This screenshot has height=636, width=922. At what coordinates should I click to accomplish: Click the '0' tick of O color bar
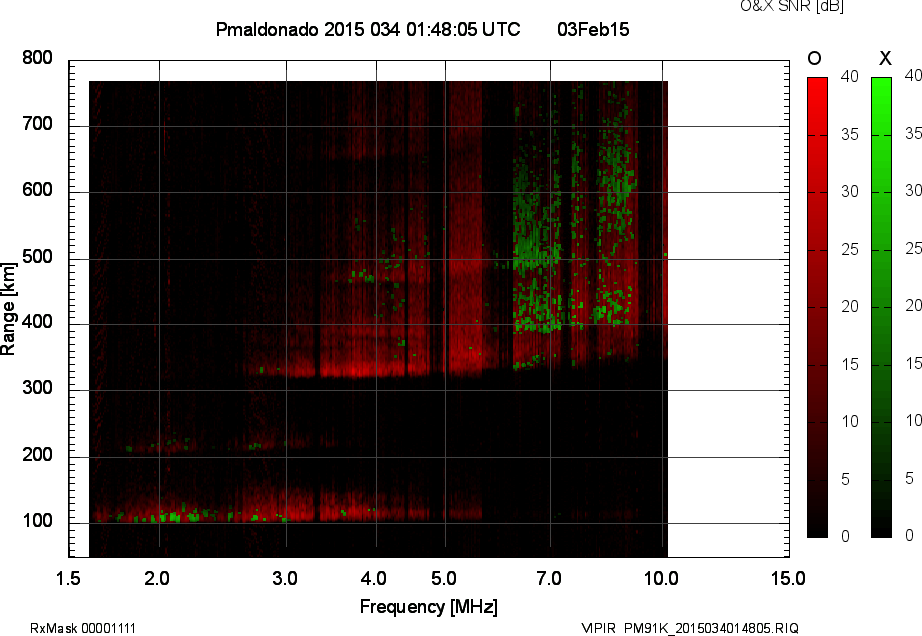pos(846,536)
